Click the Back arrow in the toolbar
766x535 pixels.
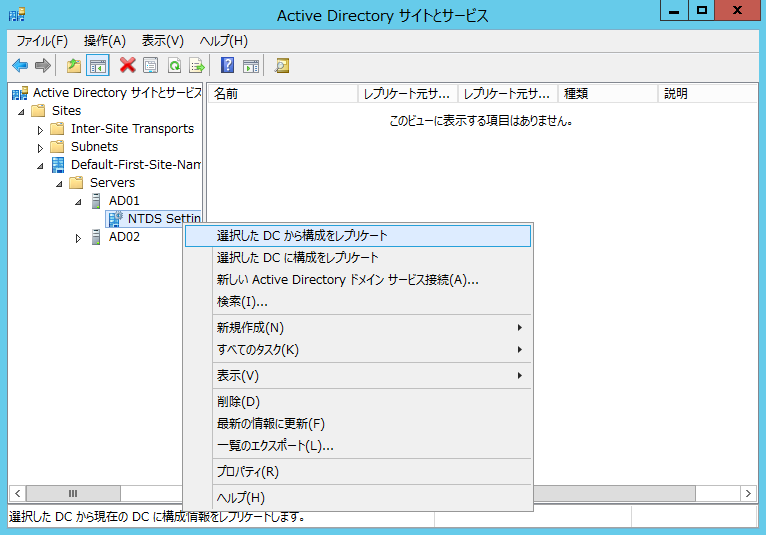click(x=20, y=66)
